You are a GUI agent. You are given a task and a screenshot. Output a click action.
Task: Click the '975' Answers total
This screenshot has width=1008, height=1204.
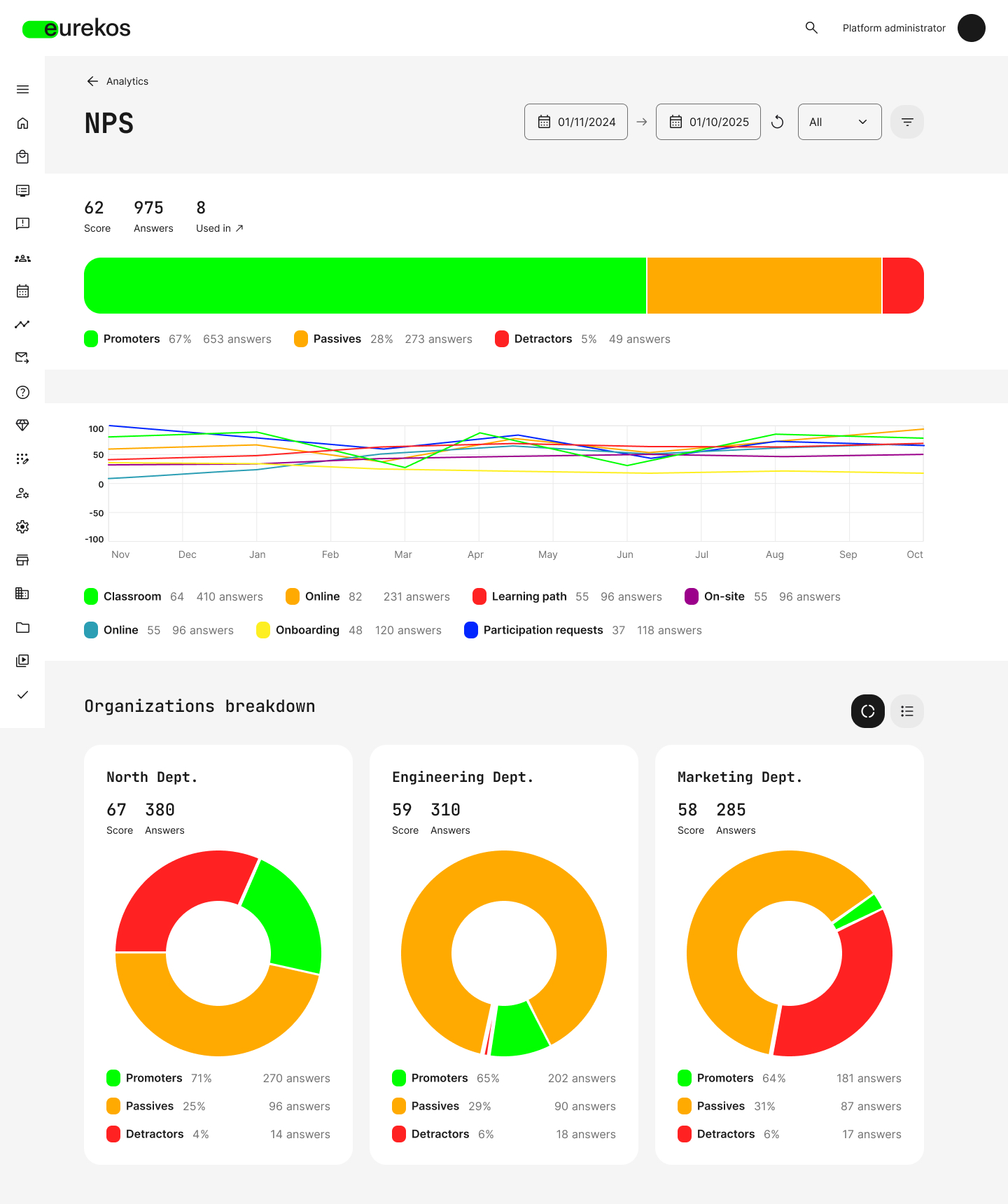pos(148,208)
